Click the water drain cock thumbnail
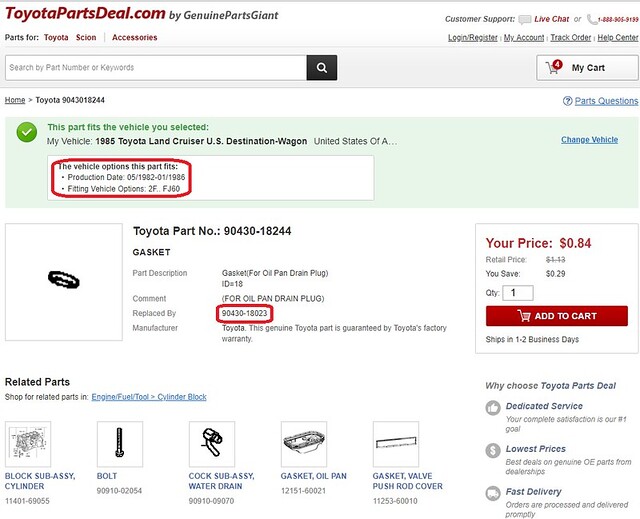This screenshot has height=519, width=640. 212,444
